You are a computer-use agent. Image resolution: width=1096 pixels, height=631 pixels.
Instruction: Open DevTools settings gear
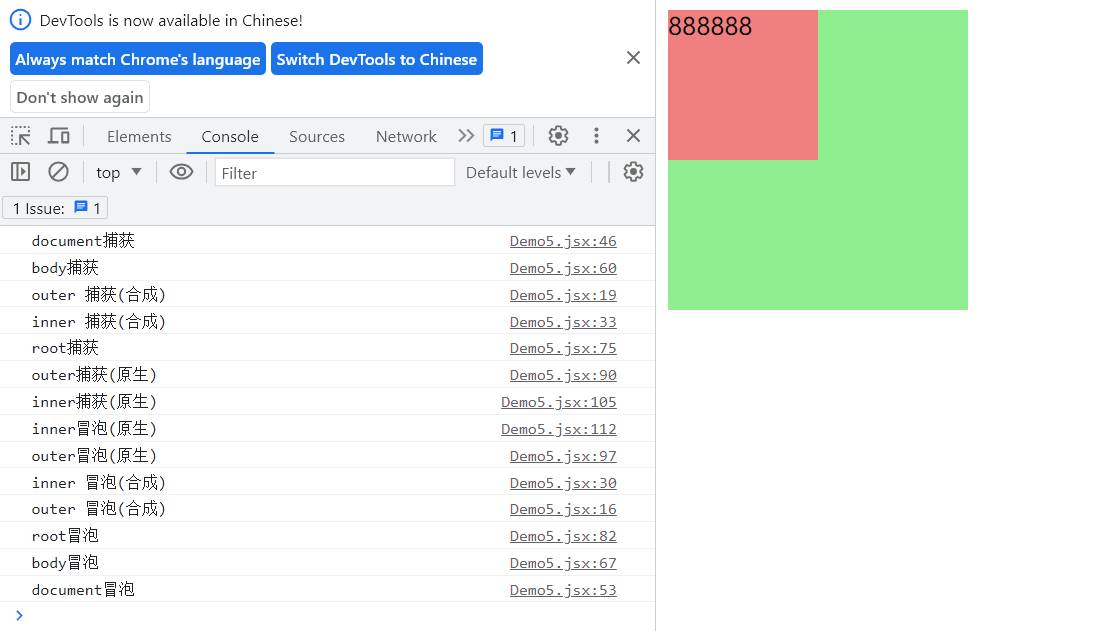(x=558, y=135)
